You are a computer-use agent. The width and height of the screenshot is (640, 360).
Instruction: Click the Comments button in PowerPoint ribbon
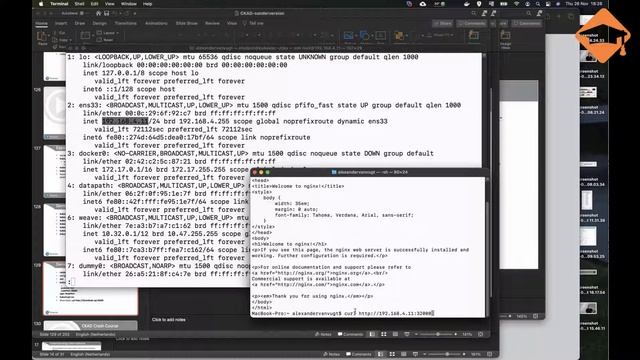(x=471, y=23)
